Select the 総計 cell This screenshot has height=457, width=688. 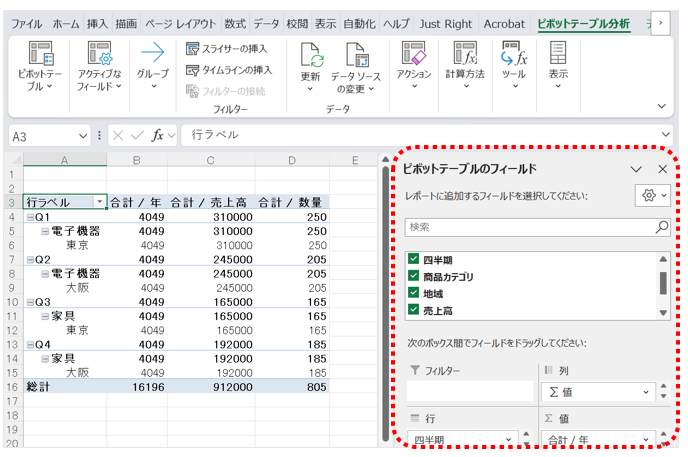point(65,387)
